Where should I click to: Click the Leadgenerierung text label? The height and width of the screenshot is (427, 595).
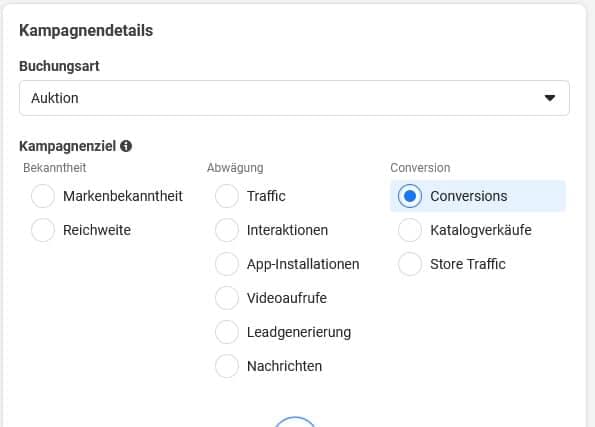click(x=299, y=332)
